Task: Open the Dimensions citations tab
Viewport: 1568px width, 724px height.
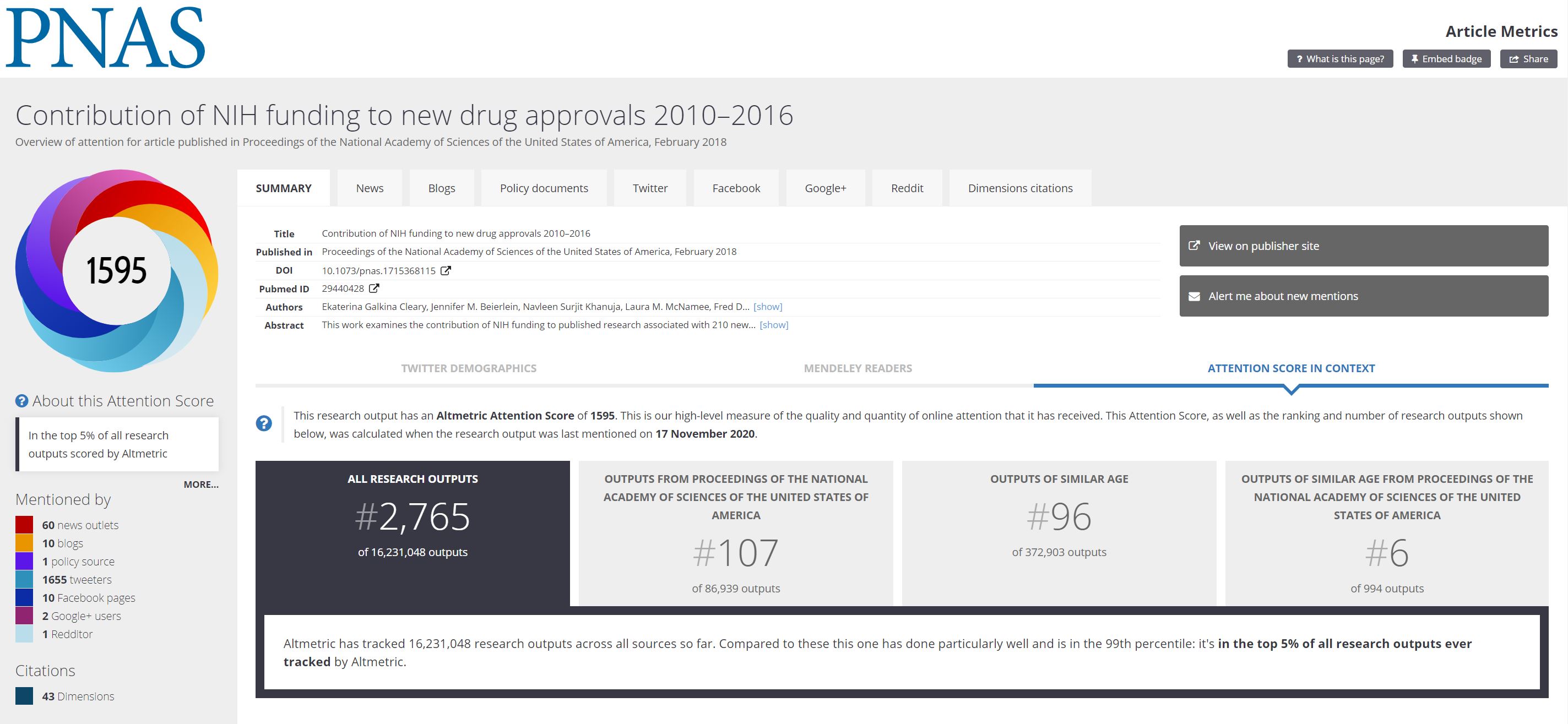Action: tap(1020, 188)
